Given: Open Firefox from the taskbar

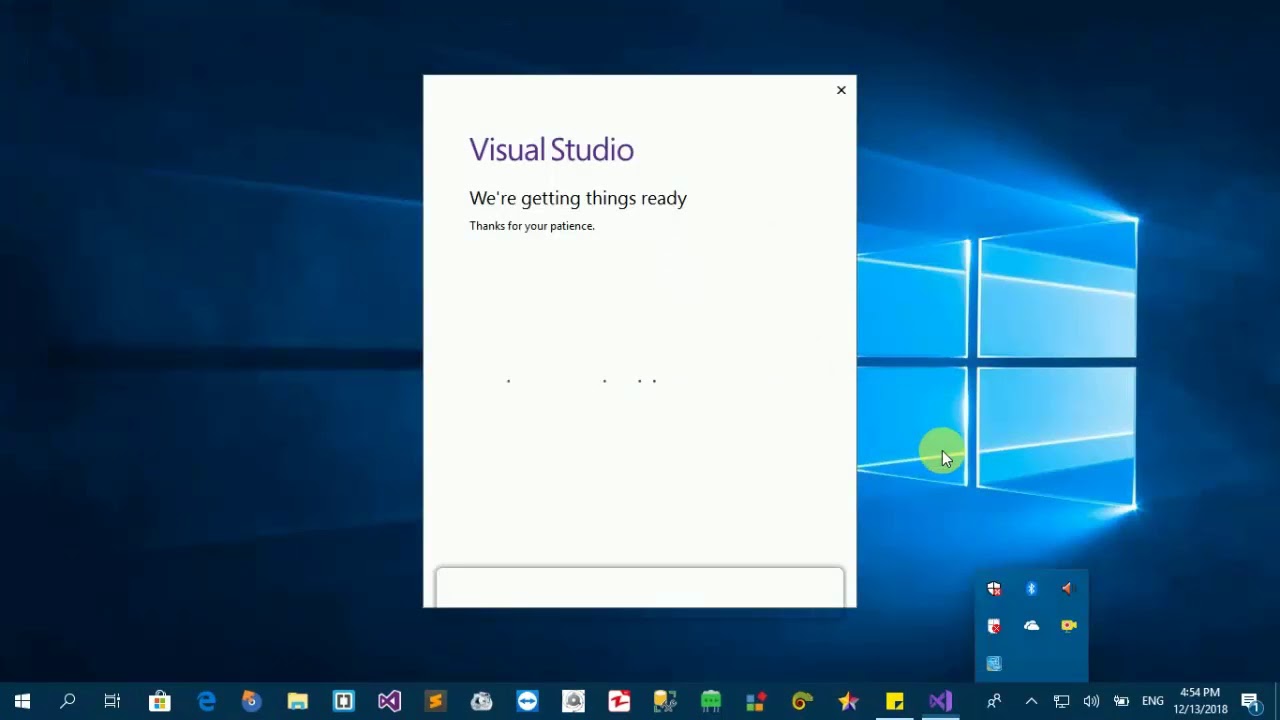Looking at the screenshot, I should coord(251,702).
